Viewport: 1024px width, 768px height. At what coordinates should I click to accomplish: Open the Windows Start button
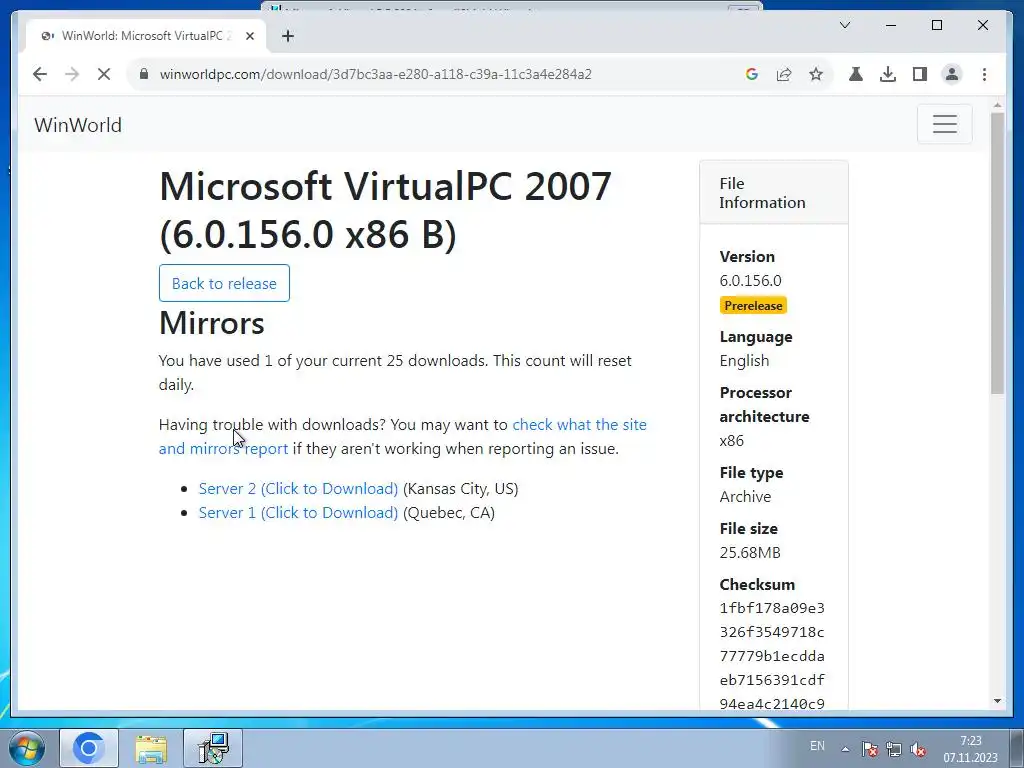[27, 748]
